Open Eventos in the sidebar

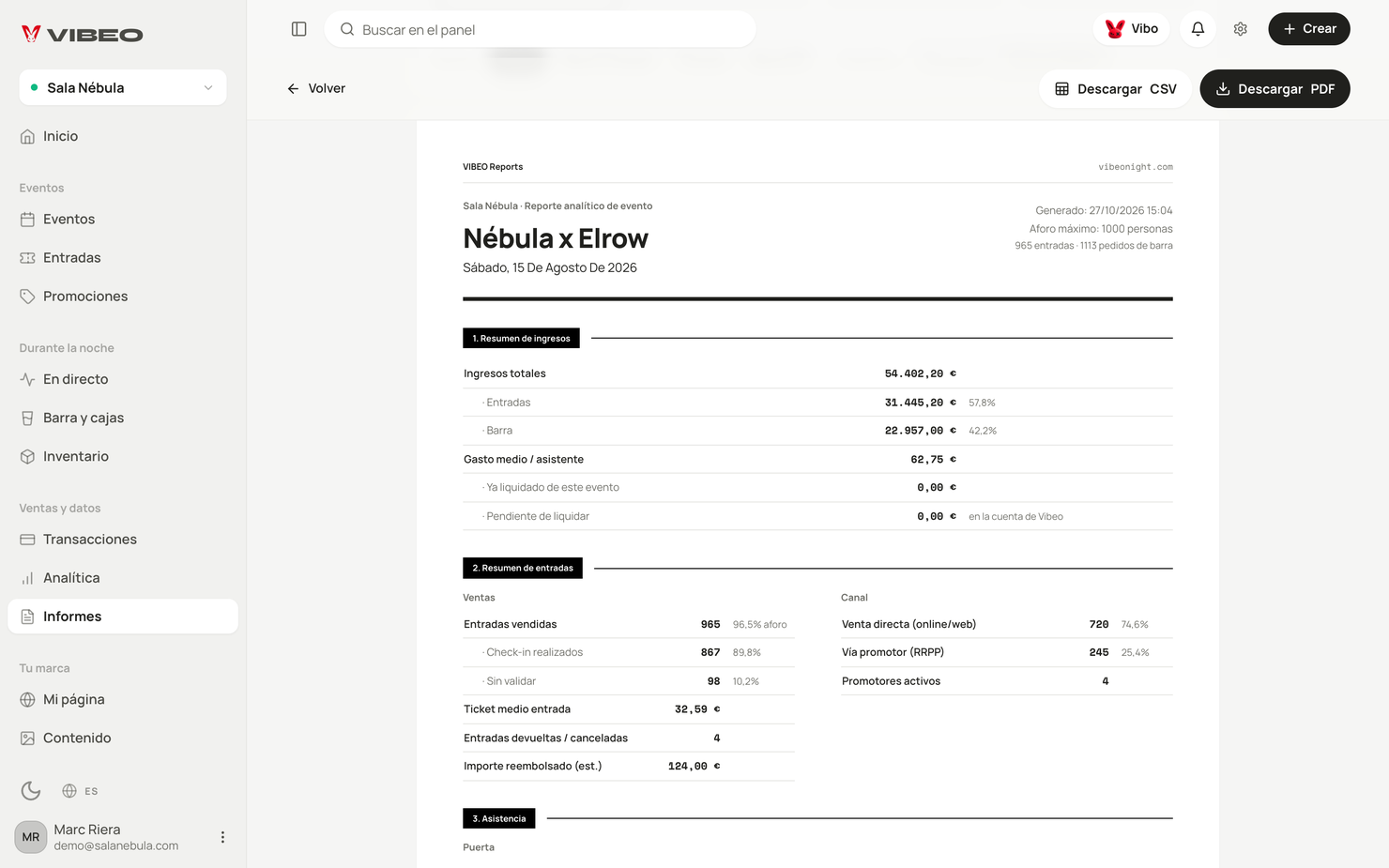coord(123,219)
